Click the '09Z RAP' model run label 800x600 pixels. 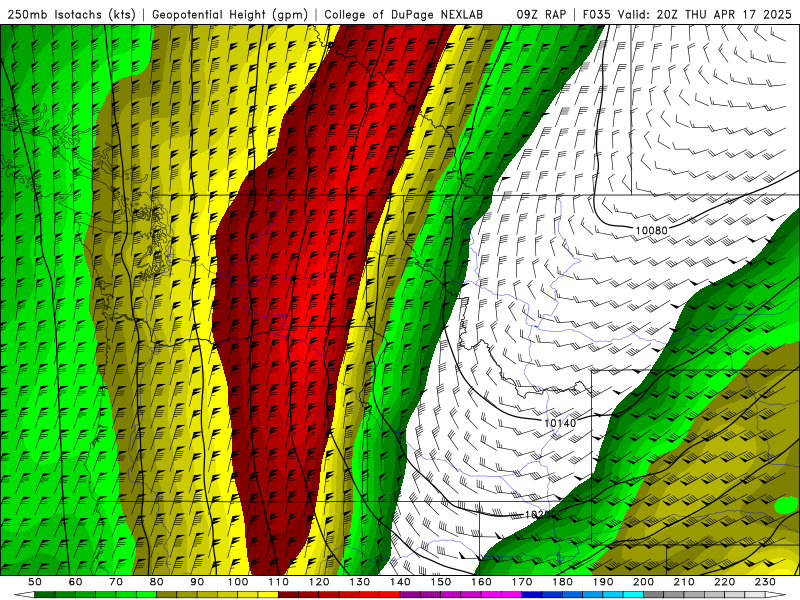541,14
